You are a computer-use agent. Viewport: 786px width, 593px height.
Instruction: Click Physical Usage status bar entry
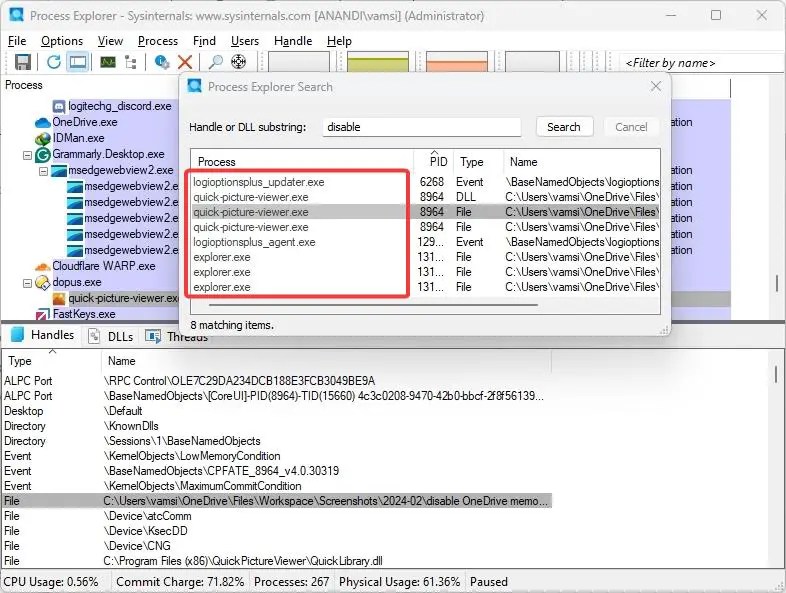click(x=400, y=582)
